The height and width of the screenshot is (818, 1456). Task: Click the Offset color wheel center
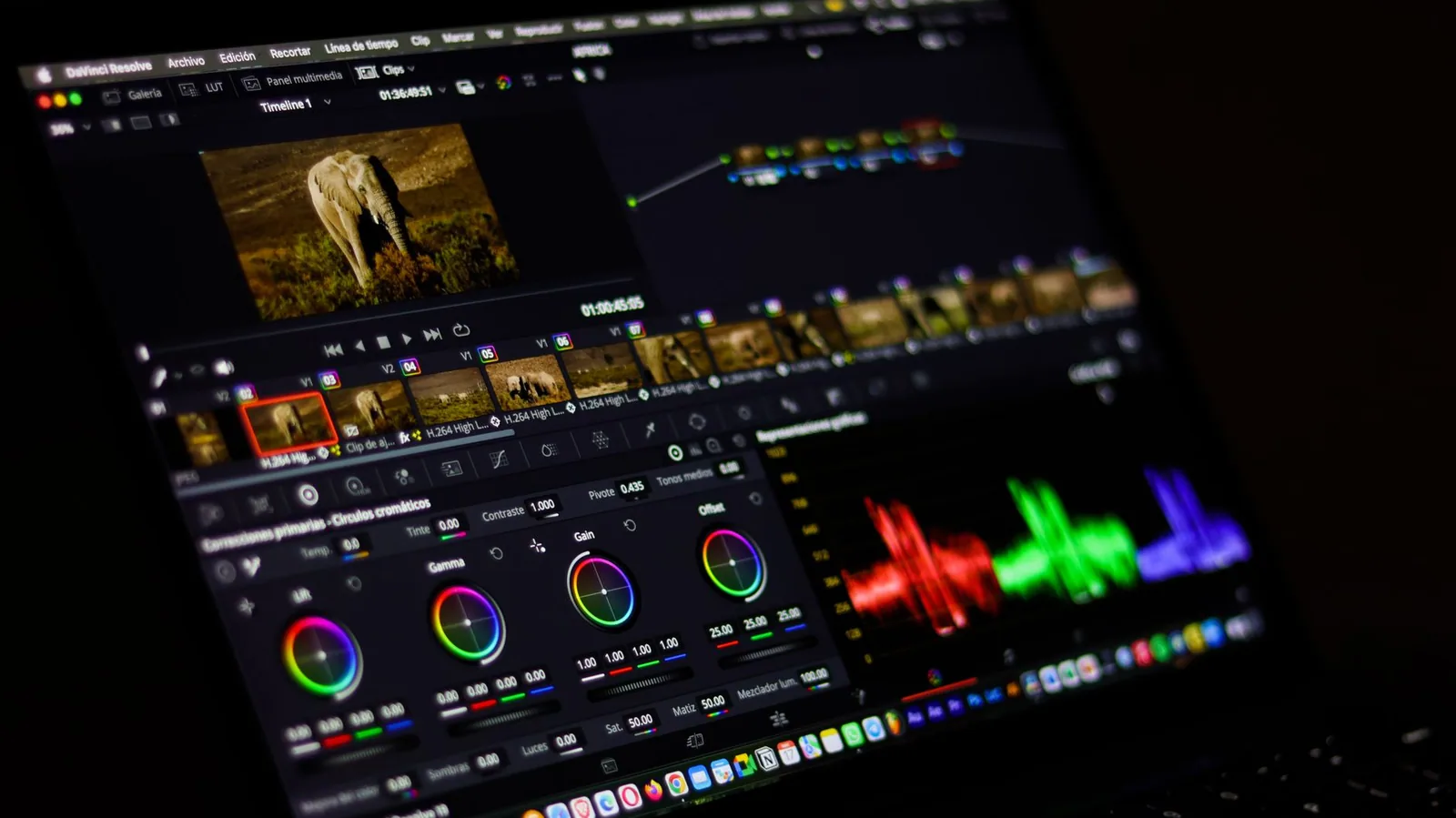coord(733,563)
